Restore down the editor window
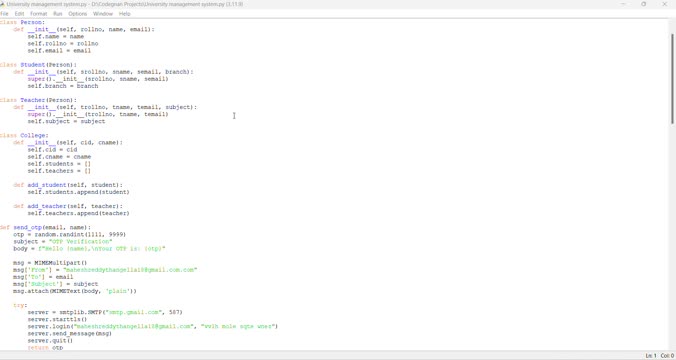Viewport: 676px width, 360px height. (644, 4)
